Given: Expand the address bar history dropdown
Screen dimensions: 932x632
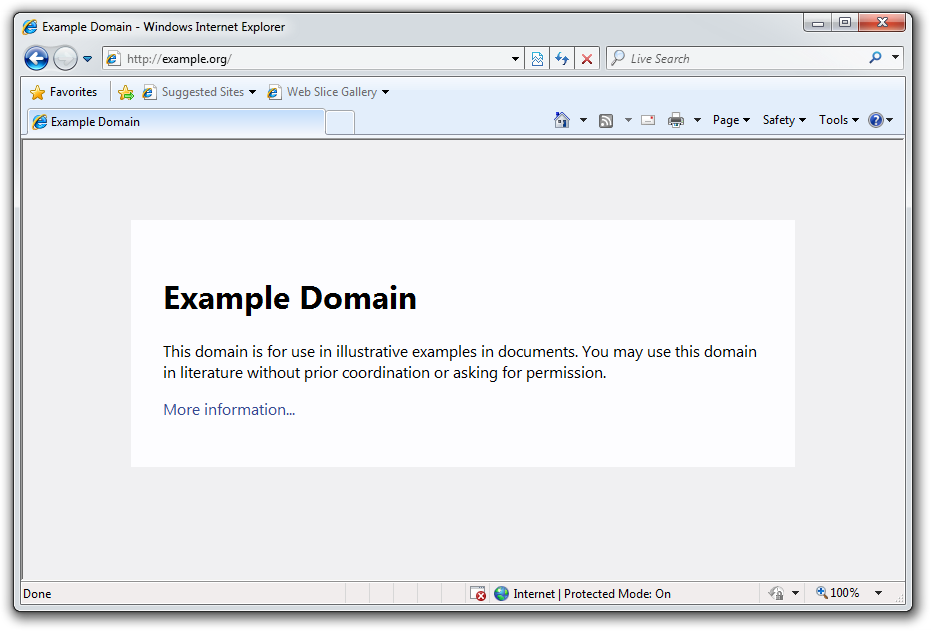Looking at the screenshot, I should (x=516, y=59).
